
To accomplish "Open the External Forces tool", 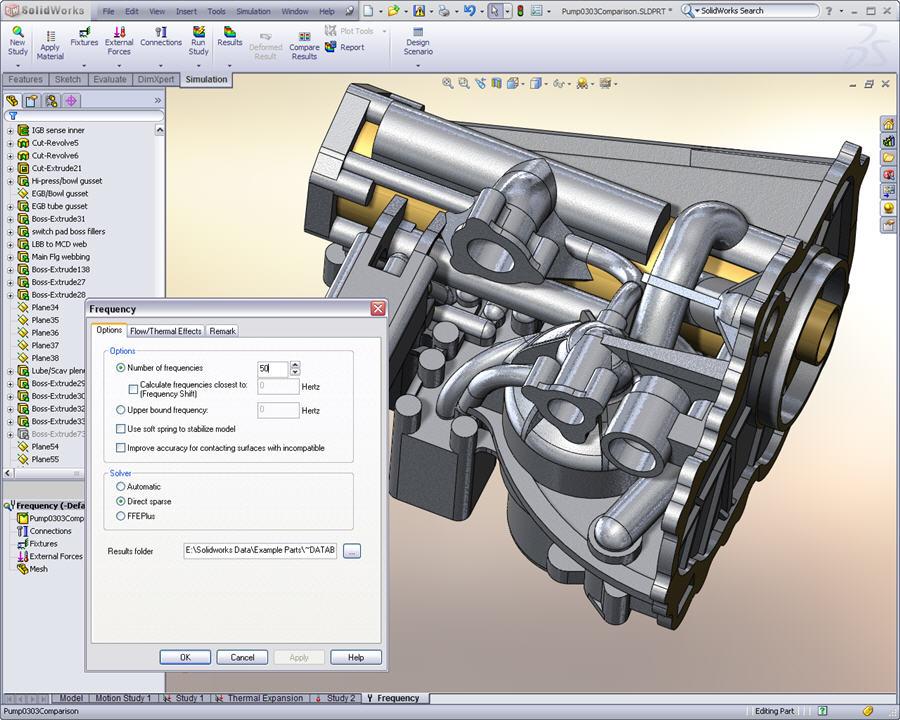I will coord(119,41).
